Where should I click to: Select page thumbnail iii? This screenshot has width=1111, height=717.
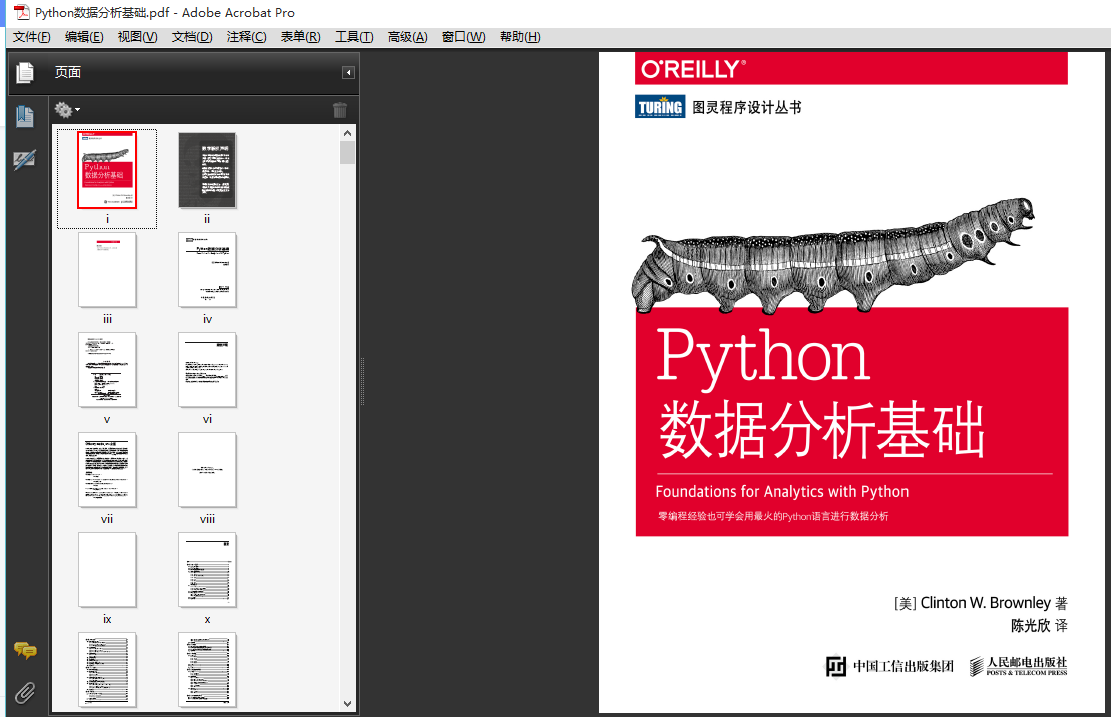coord(107,270)
